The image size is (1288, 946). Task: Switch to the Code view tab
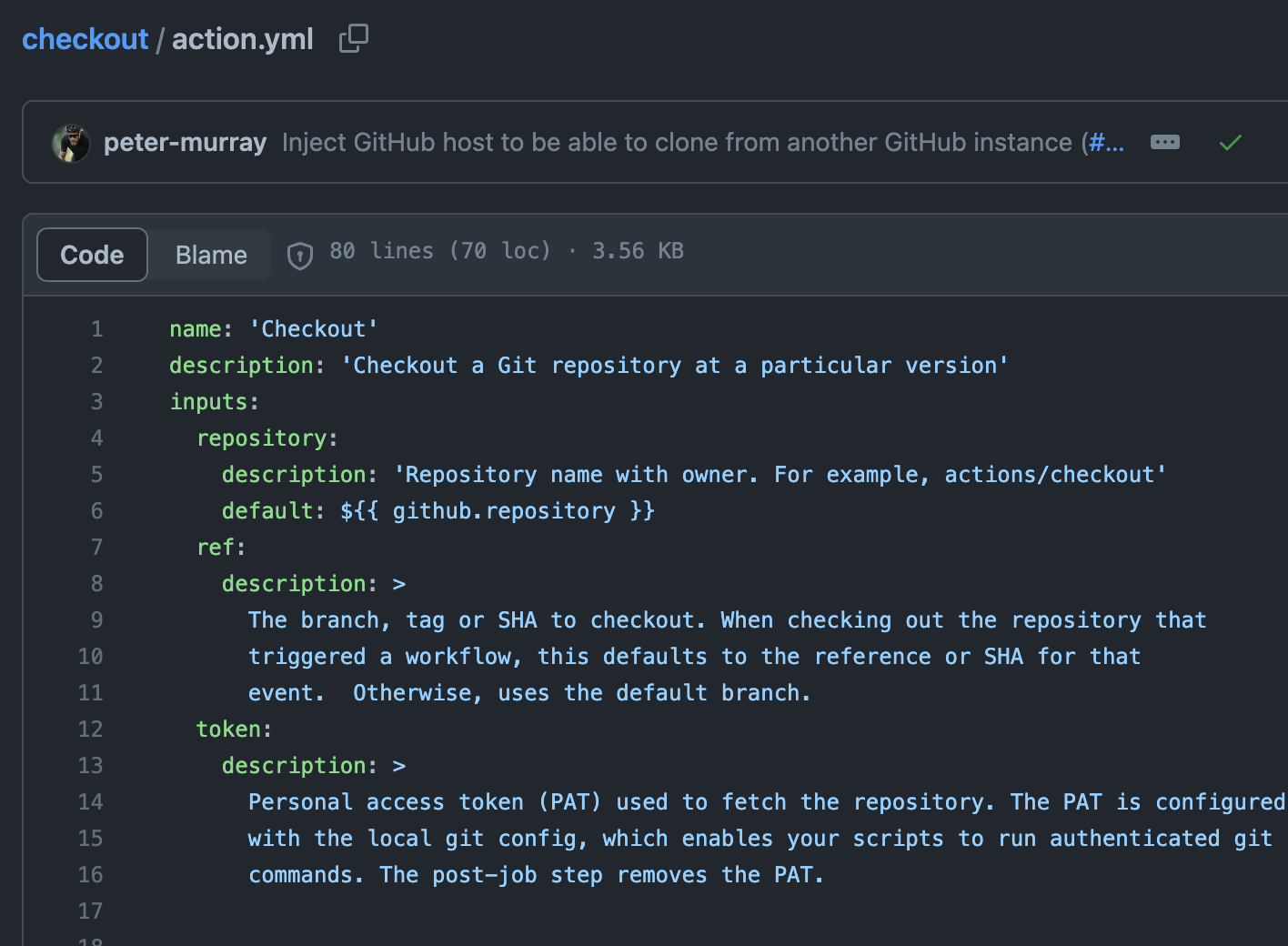pos(92,255)
